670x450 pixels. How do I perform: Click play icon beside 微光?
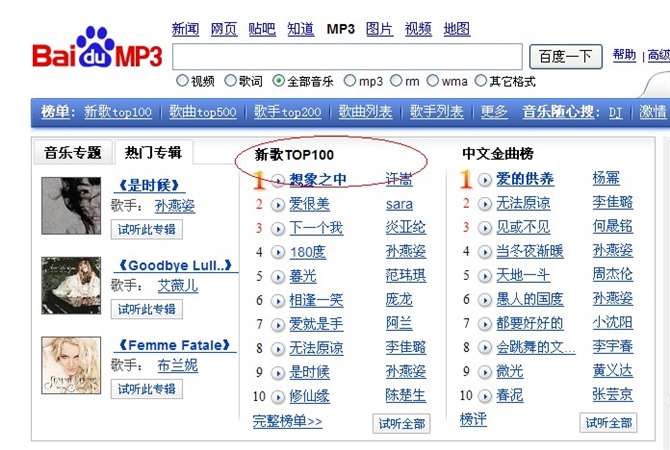[x=485, y=372]
